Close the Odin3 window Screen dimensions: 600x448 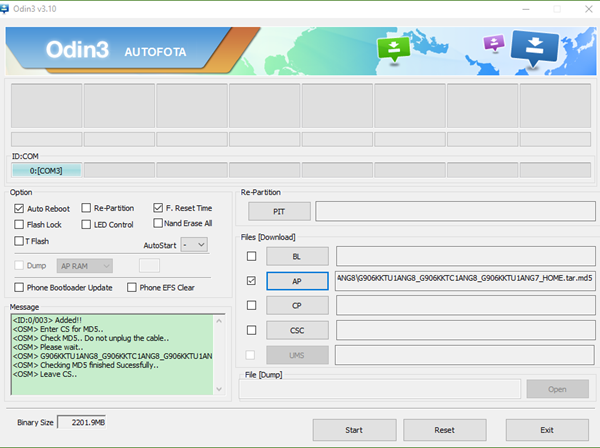589,9
